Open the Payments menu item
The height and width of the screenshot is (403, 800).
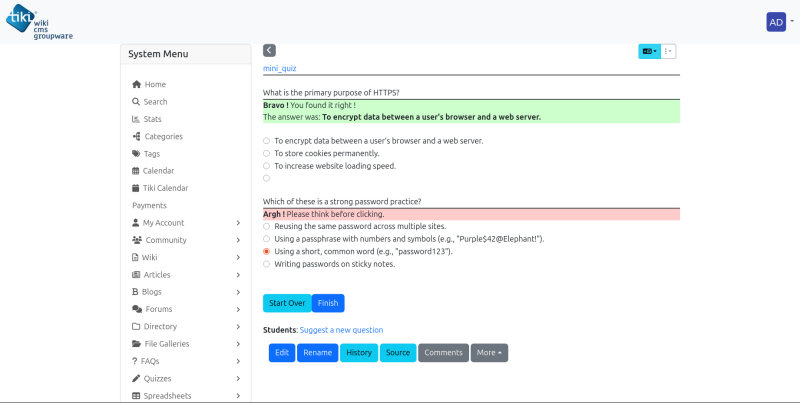[149, 206]
